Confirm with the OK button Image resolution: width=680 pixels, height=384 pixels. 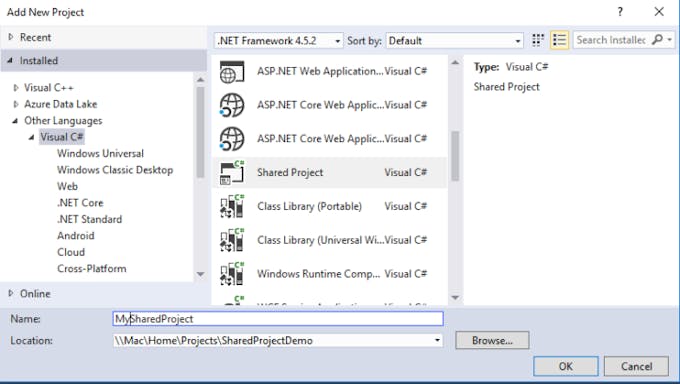pyautogui.click(x=566, y=367)
